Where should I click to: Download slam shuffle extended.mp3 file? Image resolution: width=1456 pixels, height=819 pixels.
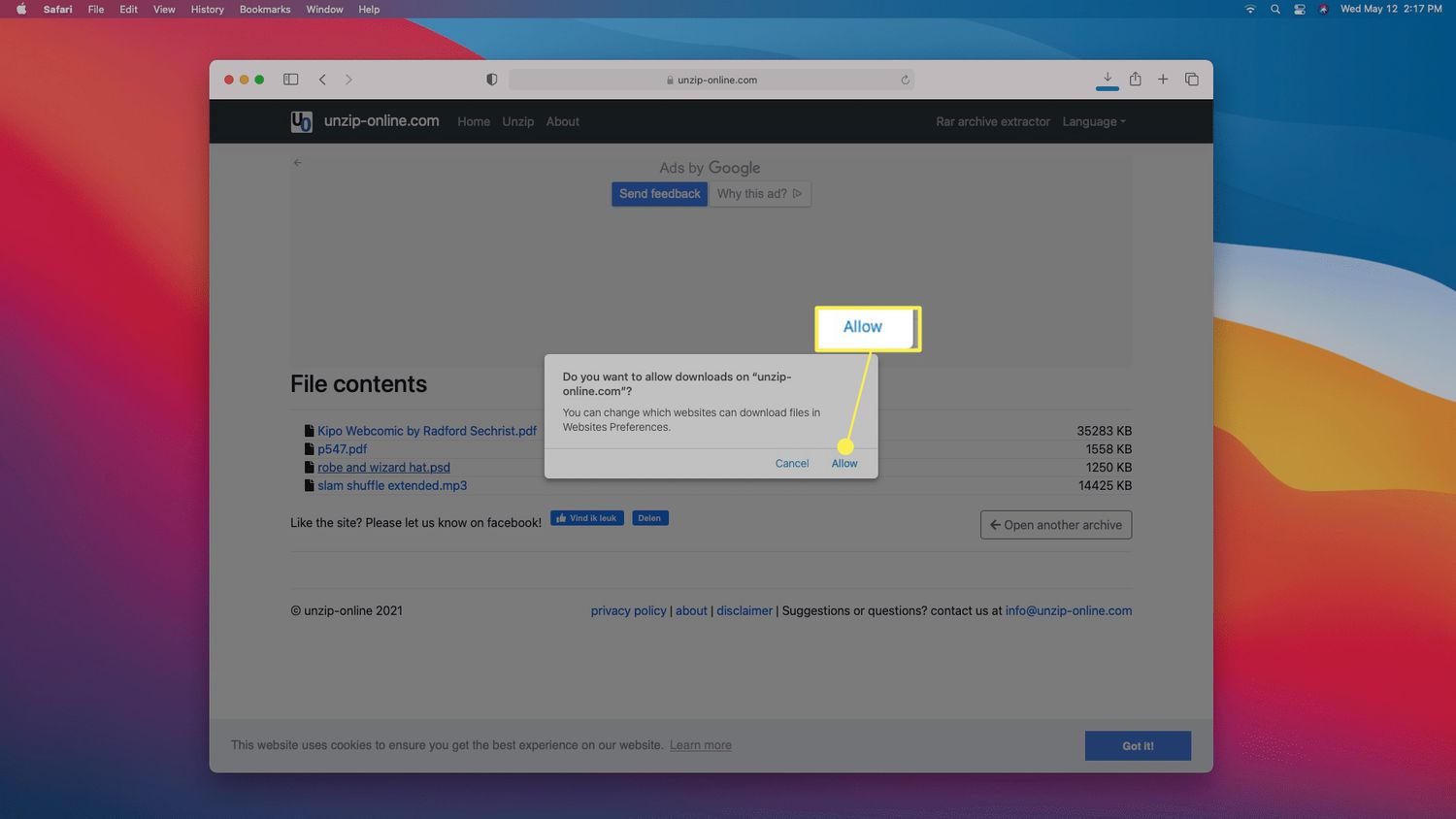392,485
